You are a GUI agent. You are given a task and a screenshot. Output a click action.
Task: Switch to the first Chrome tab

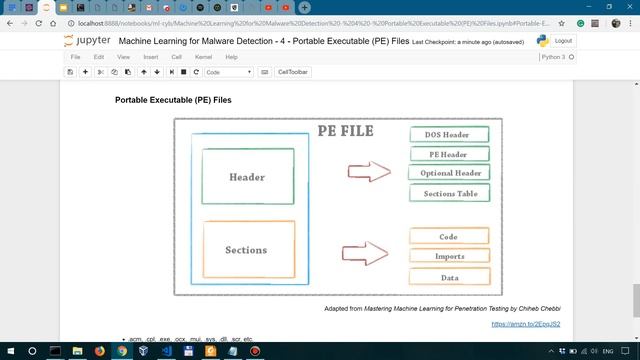coord(12,7)
